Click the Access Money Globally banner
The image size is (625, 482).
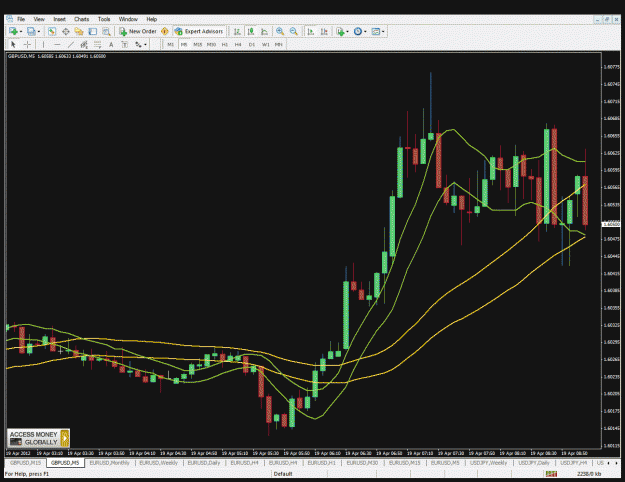[x=38, y=438]
